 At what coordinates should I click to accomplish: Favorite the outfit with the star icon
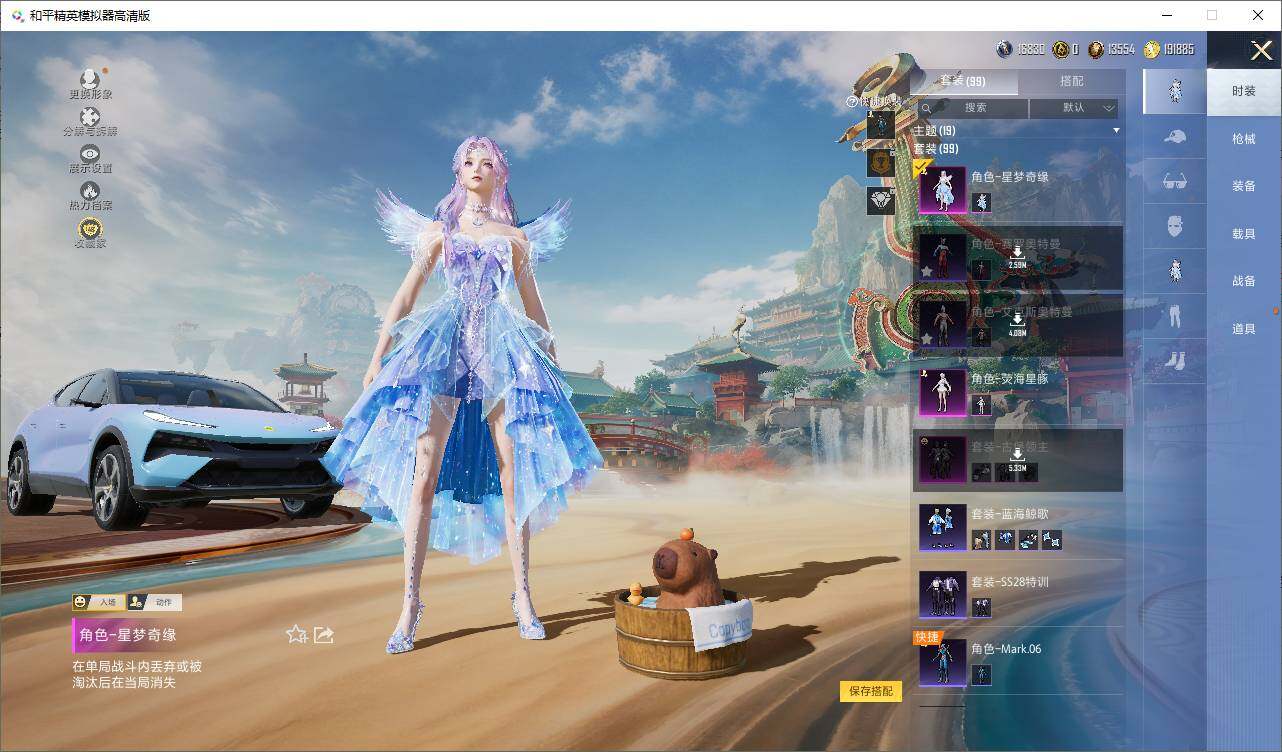coord(296,634)
